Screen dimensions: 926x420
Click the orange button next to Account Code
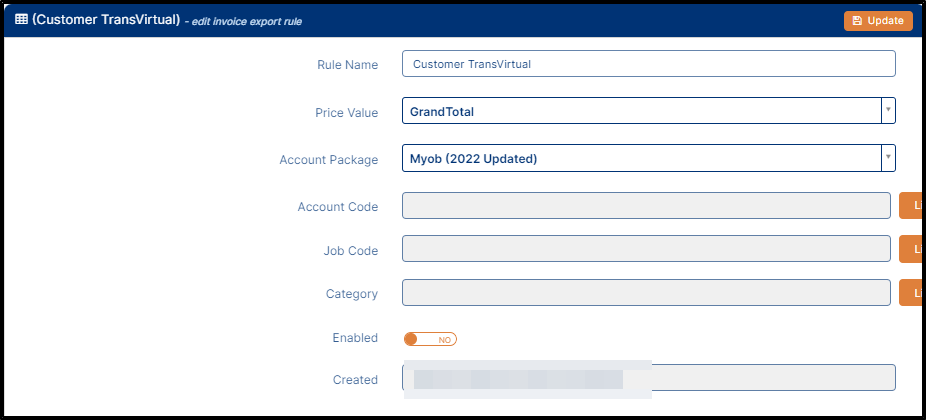pyautogui.click(x=910, y=206)
